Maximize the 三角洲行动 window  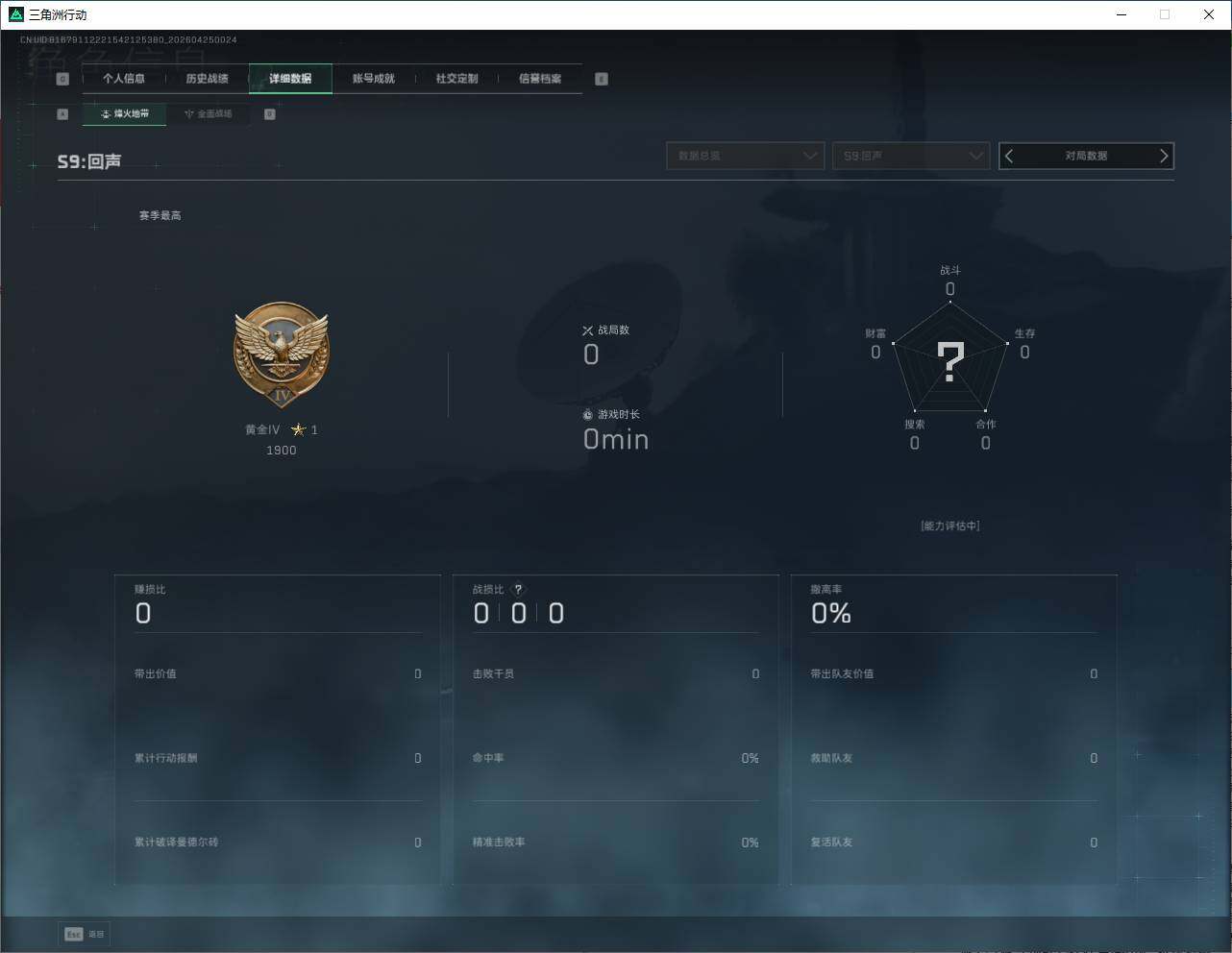coord(1165,14)
